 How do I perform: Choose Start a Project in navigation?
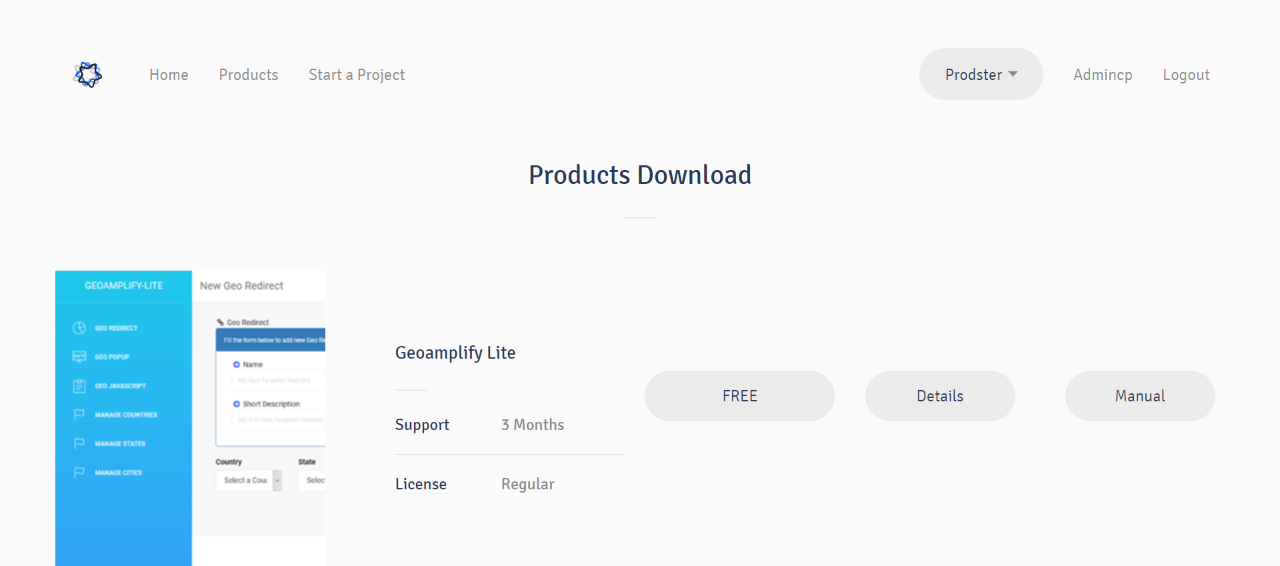[x=357, y=75]
